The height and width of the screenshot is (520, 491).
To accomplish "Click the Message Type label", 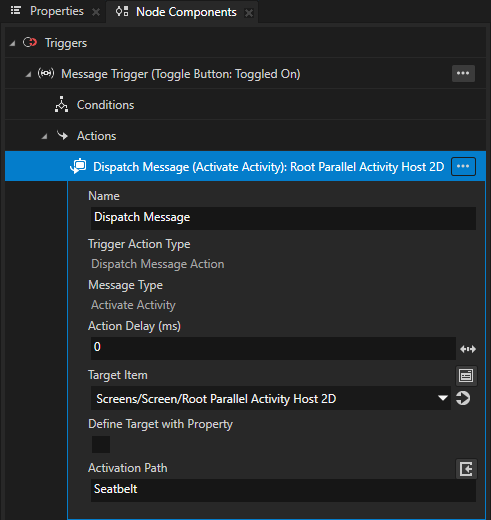I will 125,285.
